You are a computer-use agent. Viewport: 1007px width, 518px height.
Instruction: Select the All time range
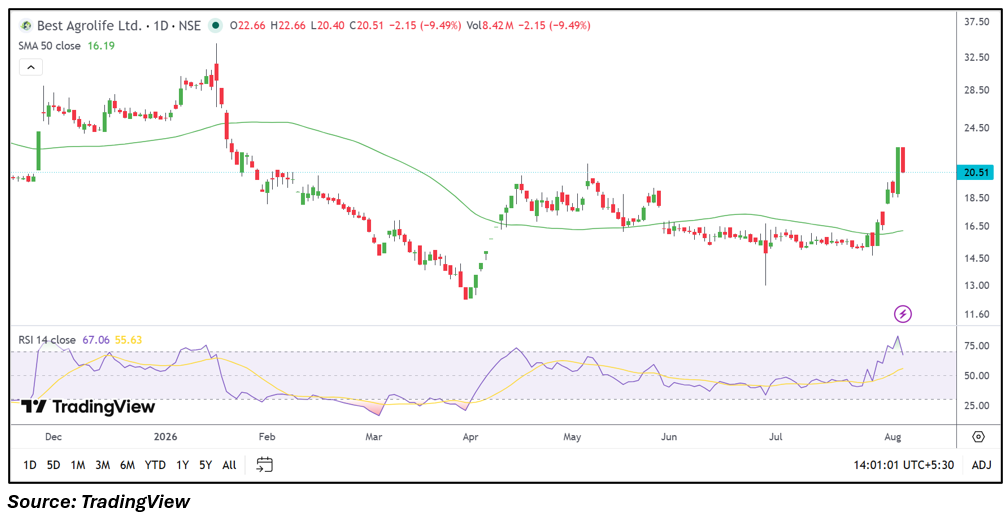tap(229, 465)
